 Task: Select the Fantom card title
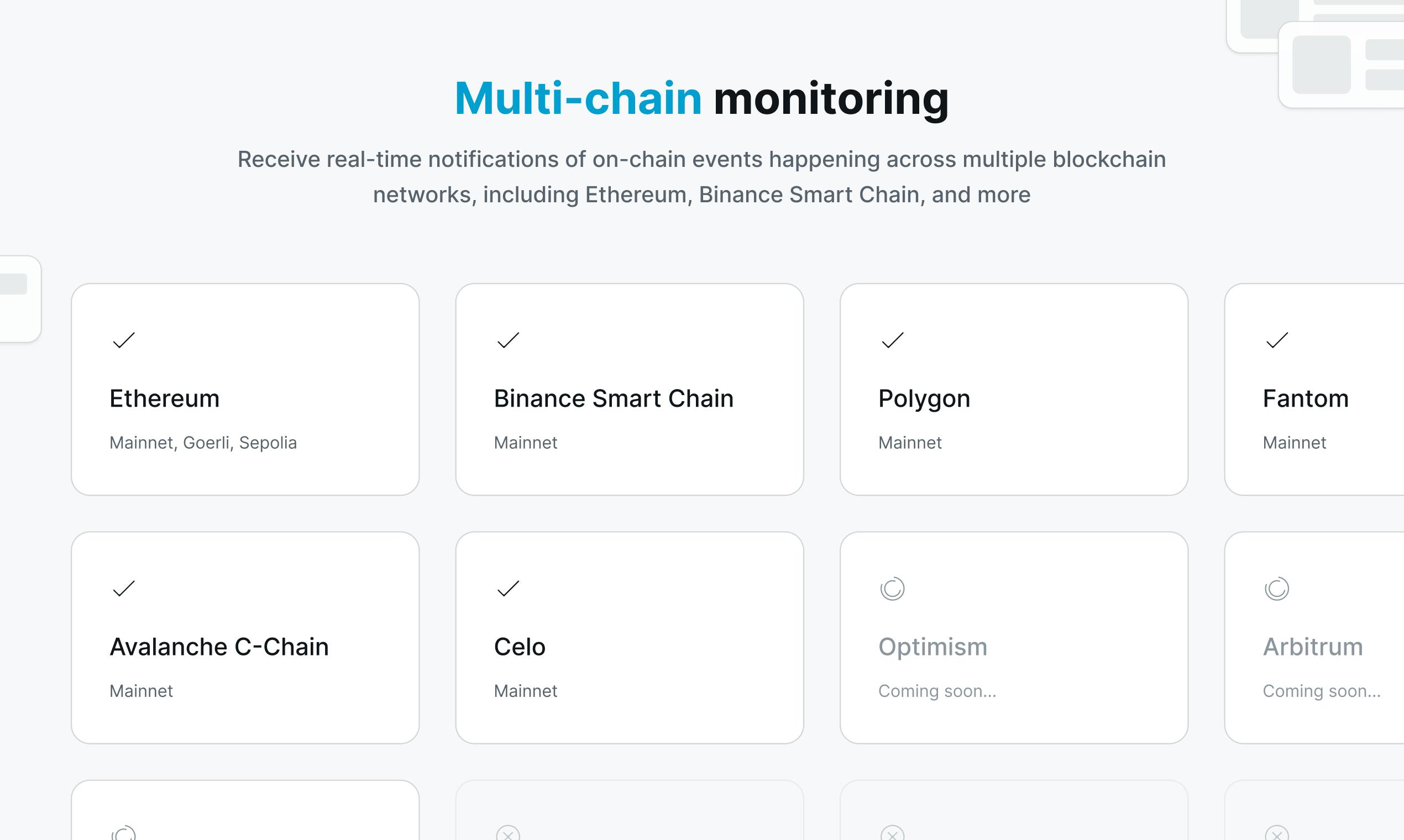click(1306, 398)
